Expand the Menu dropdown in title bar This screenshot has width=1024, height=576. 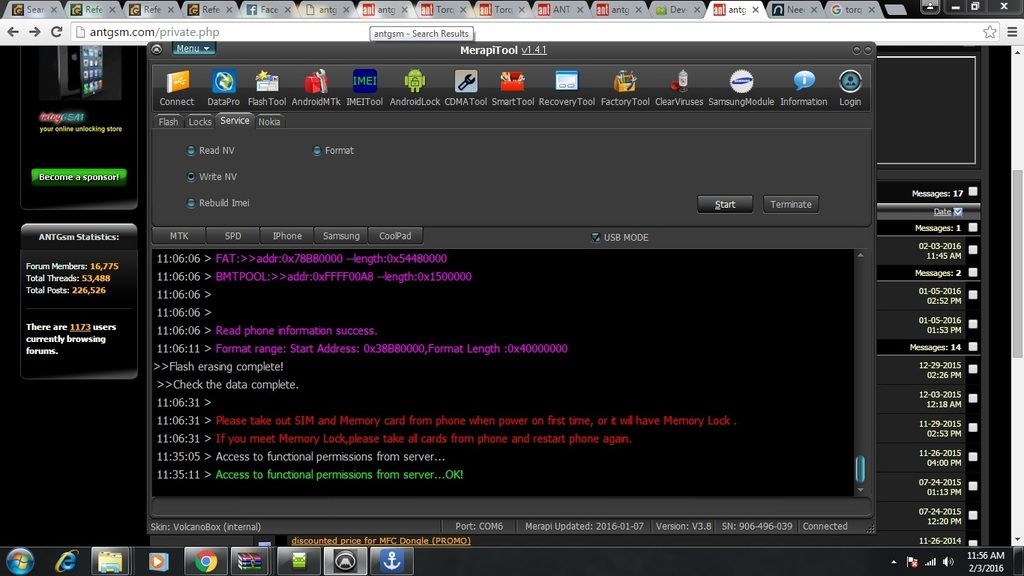point(193,48)
